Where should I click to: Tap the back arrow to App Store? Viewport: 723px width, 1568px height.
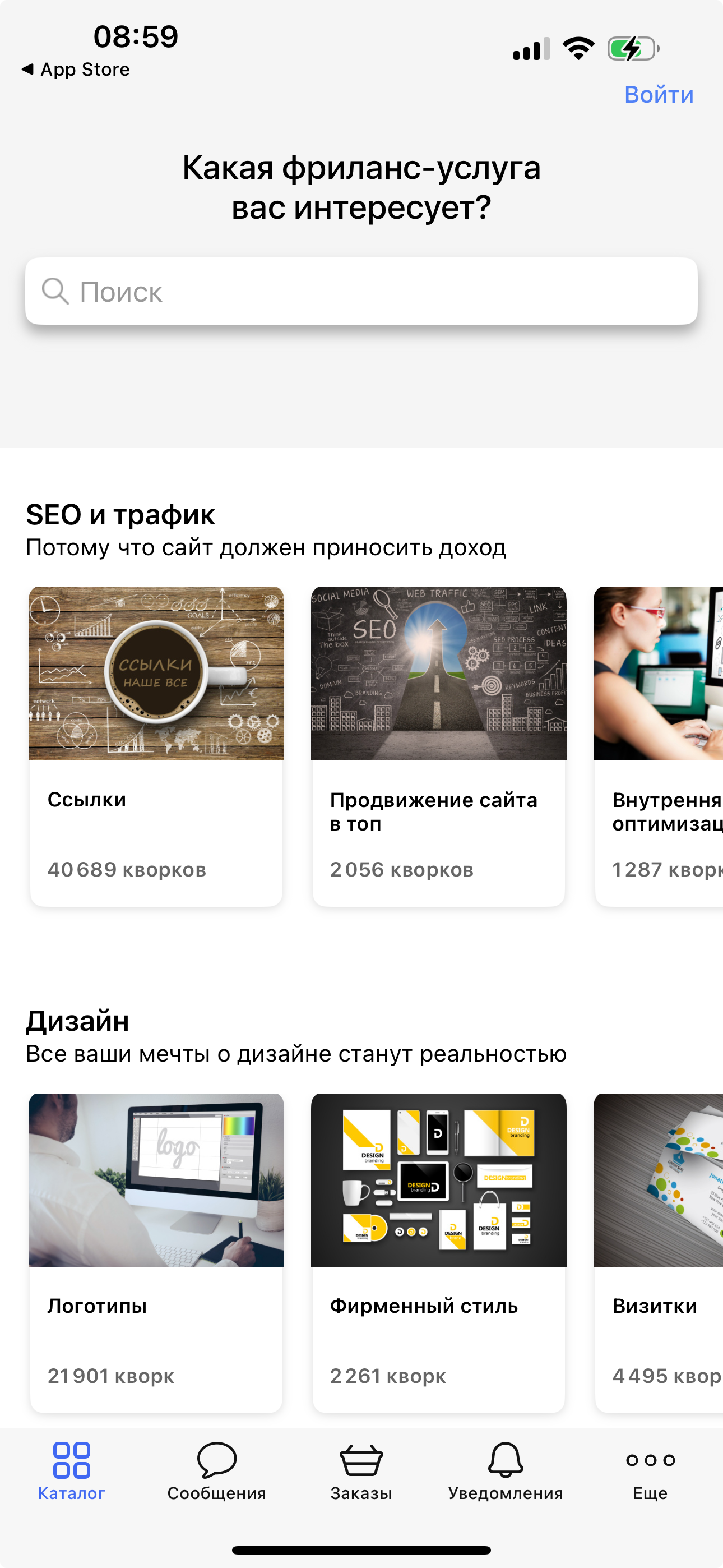pyautogui.click(x=27, y=70)
